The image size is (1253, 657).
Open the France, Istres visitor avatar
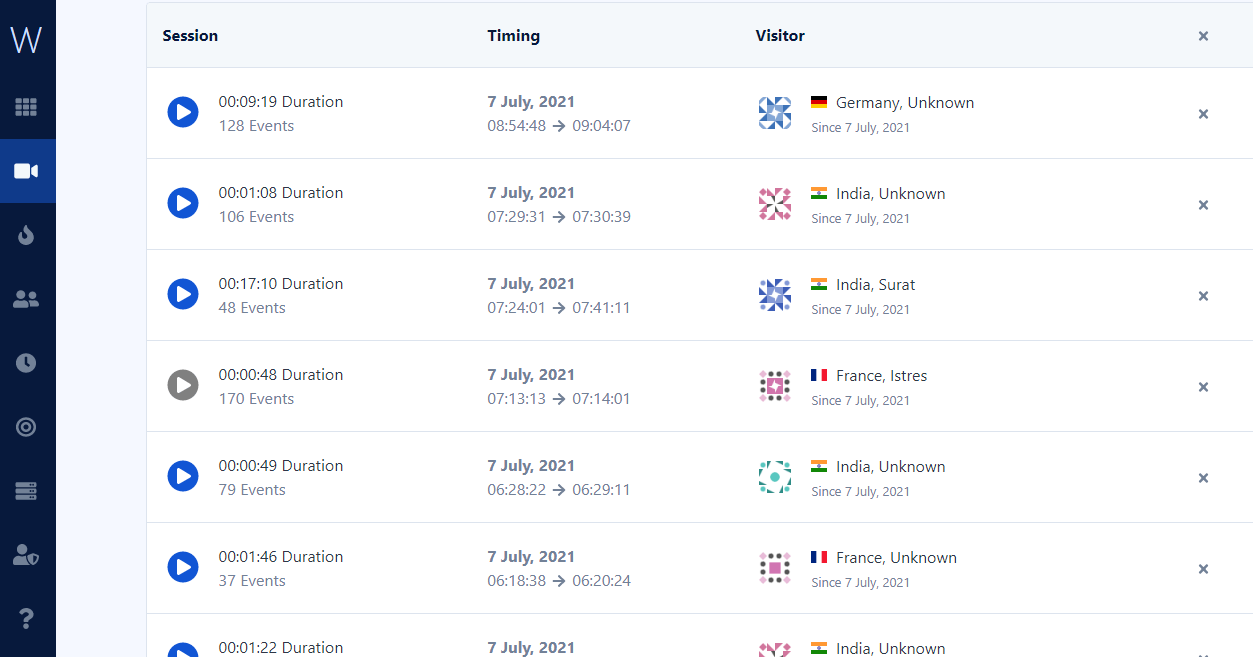pos(775,386)
